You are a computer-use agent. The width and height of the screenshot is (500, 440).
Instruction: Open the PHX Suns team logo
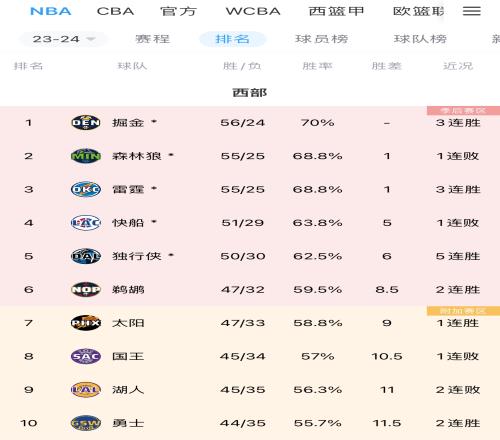pos(86,323)
